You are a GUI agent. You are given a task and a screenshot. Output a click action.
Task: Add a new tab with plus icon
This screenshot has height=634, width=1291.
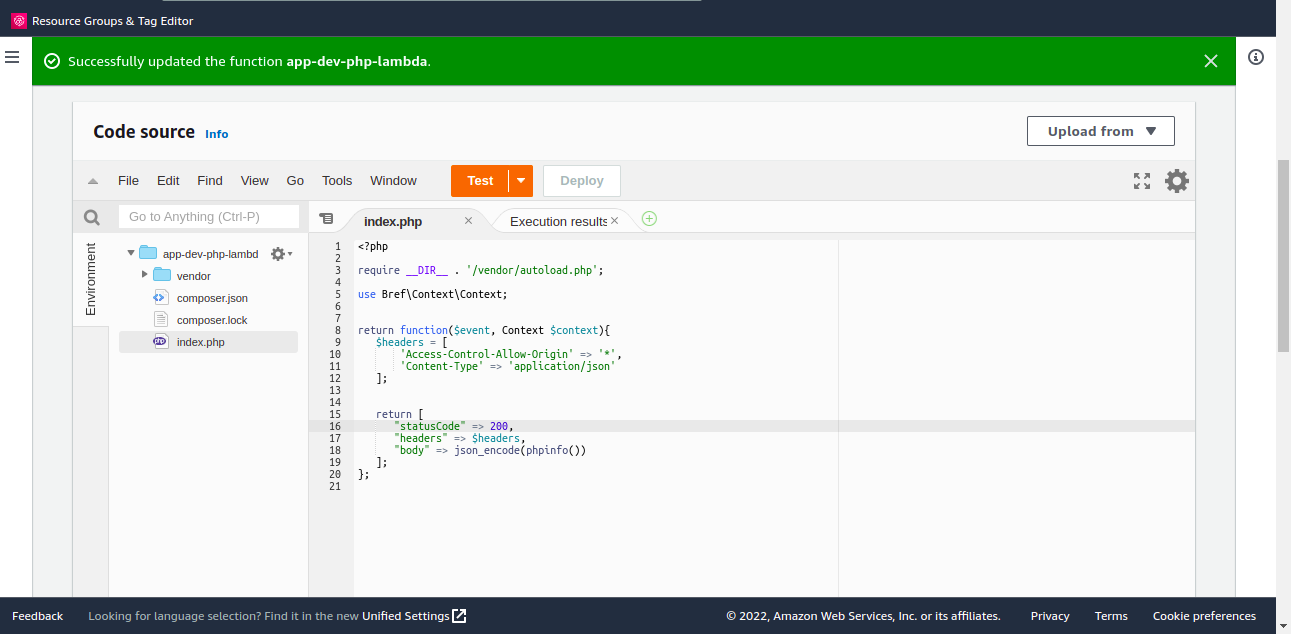pos(649,219)
